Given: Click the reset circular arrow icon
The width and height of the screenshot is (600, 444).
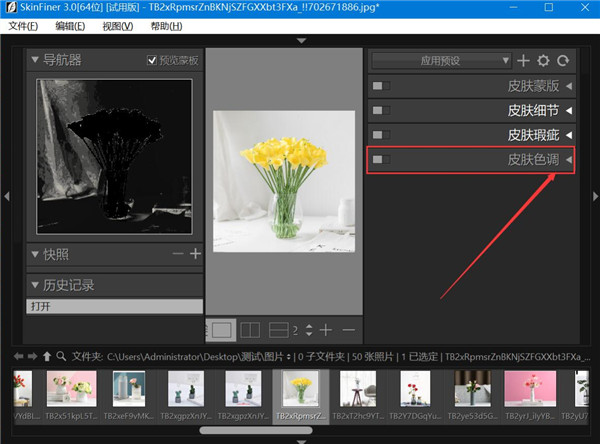Looking at the screenshot, I should coord(563,61).
